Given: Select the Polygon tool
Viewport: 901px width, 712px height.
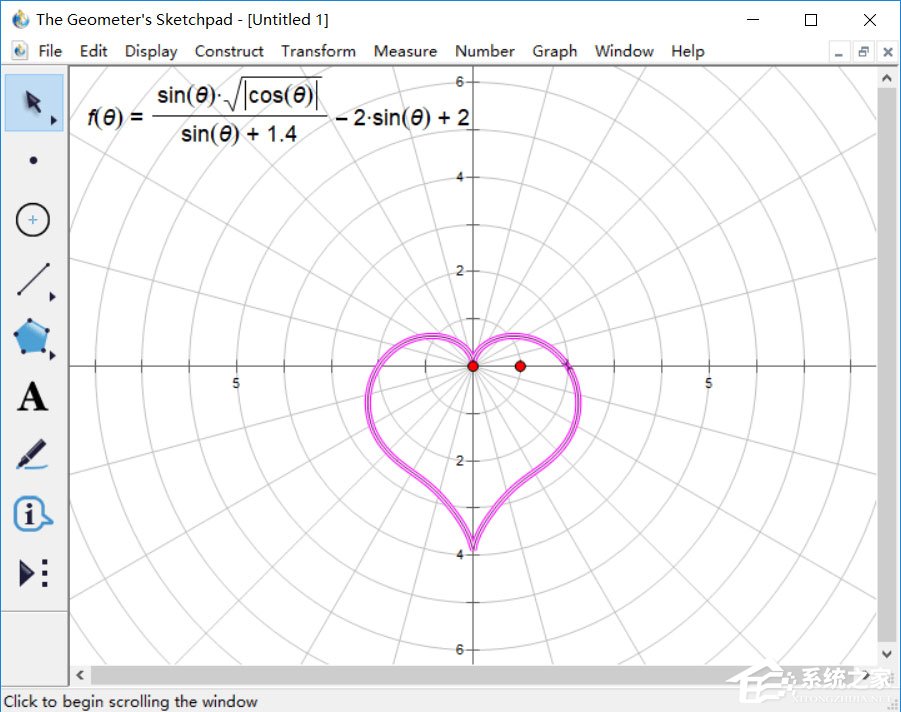Looking at the screenshot, I should tap(32, 337).
